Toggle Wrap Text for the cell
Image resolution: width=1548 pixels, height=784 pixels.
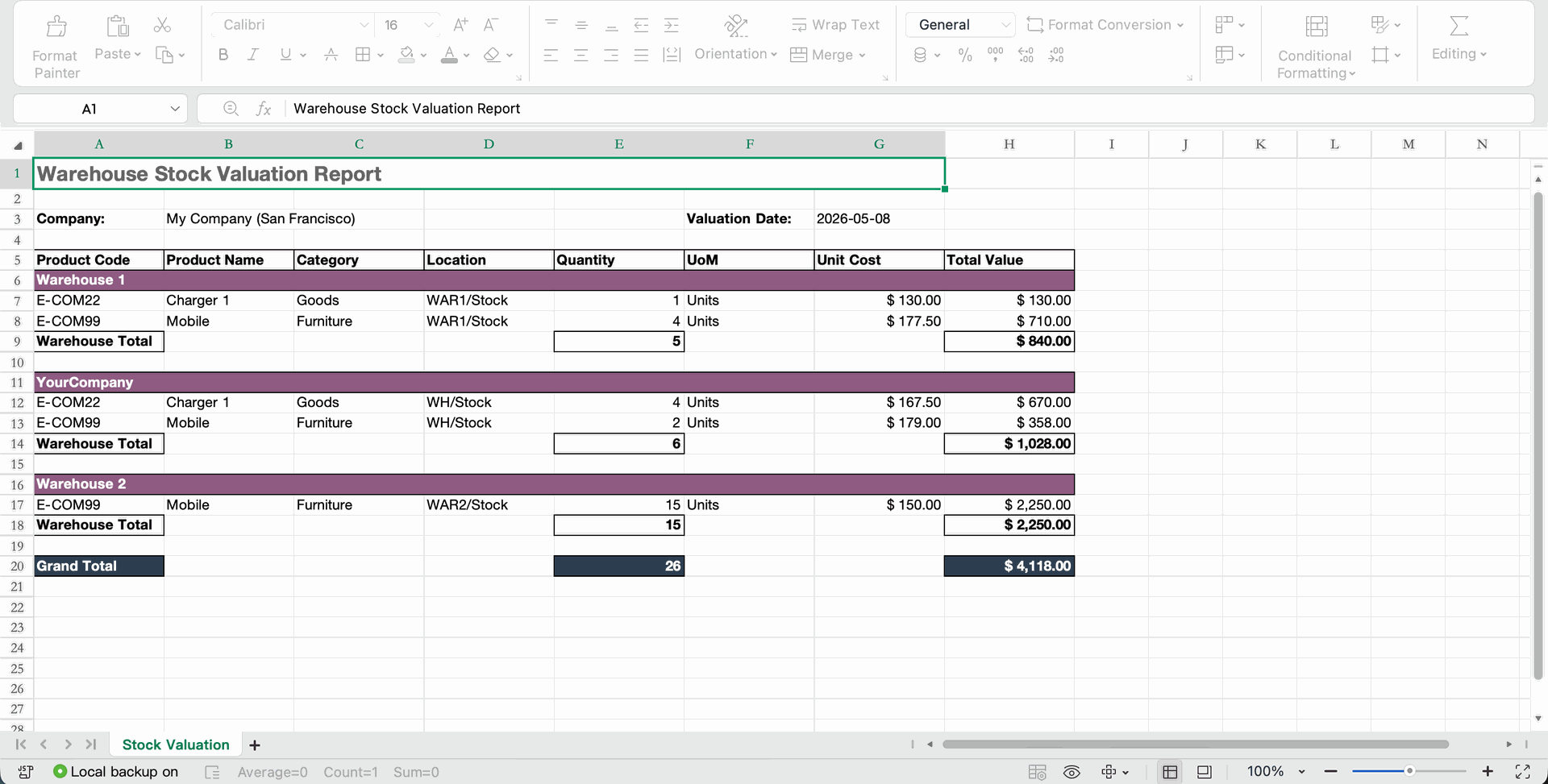(x=835, y=25)
